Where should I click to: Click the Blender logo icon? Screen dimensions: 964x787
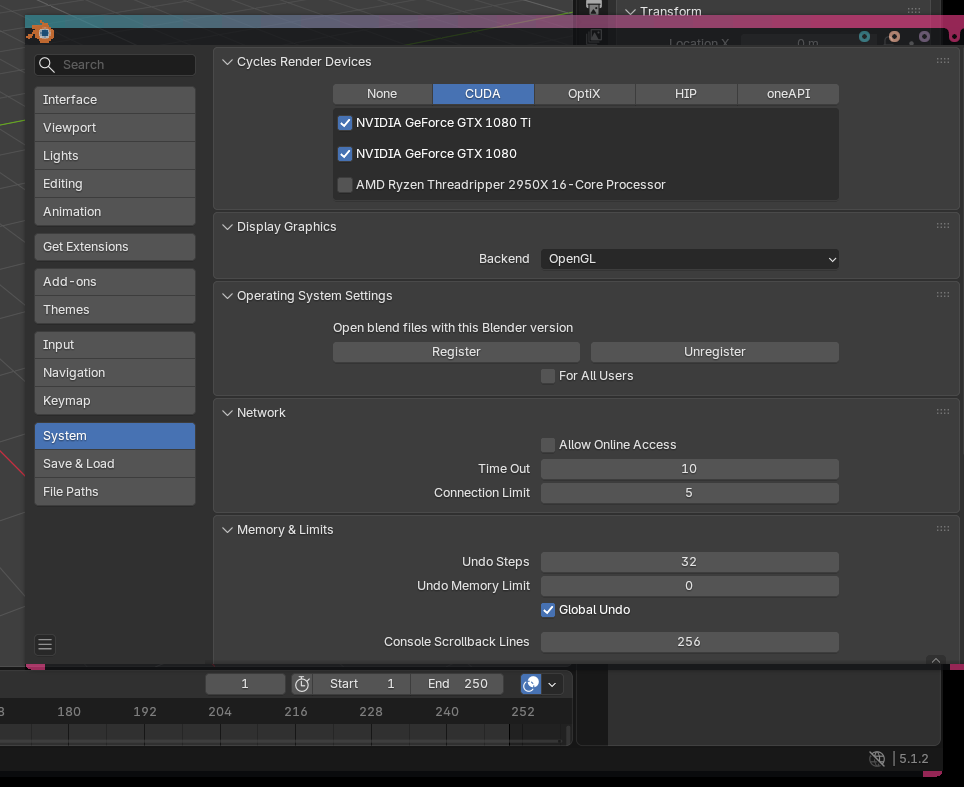(41, 32)
